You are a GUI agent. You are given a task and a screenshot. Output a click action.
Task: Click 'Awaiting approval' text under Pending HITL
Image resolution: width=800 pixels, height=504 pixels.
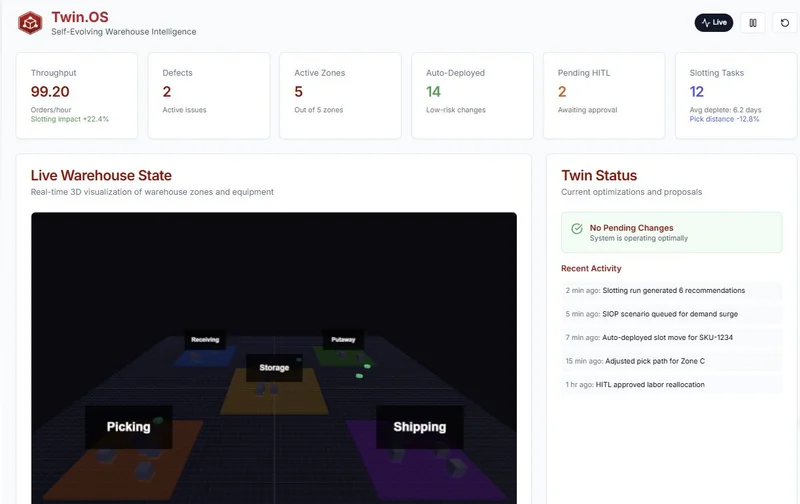coord(587,110)
